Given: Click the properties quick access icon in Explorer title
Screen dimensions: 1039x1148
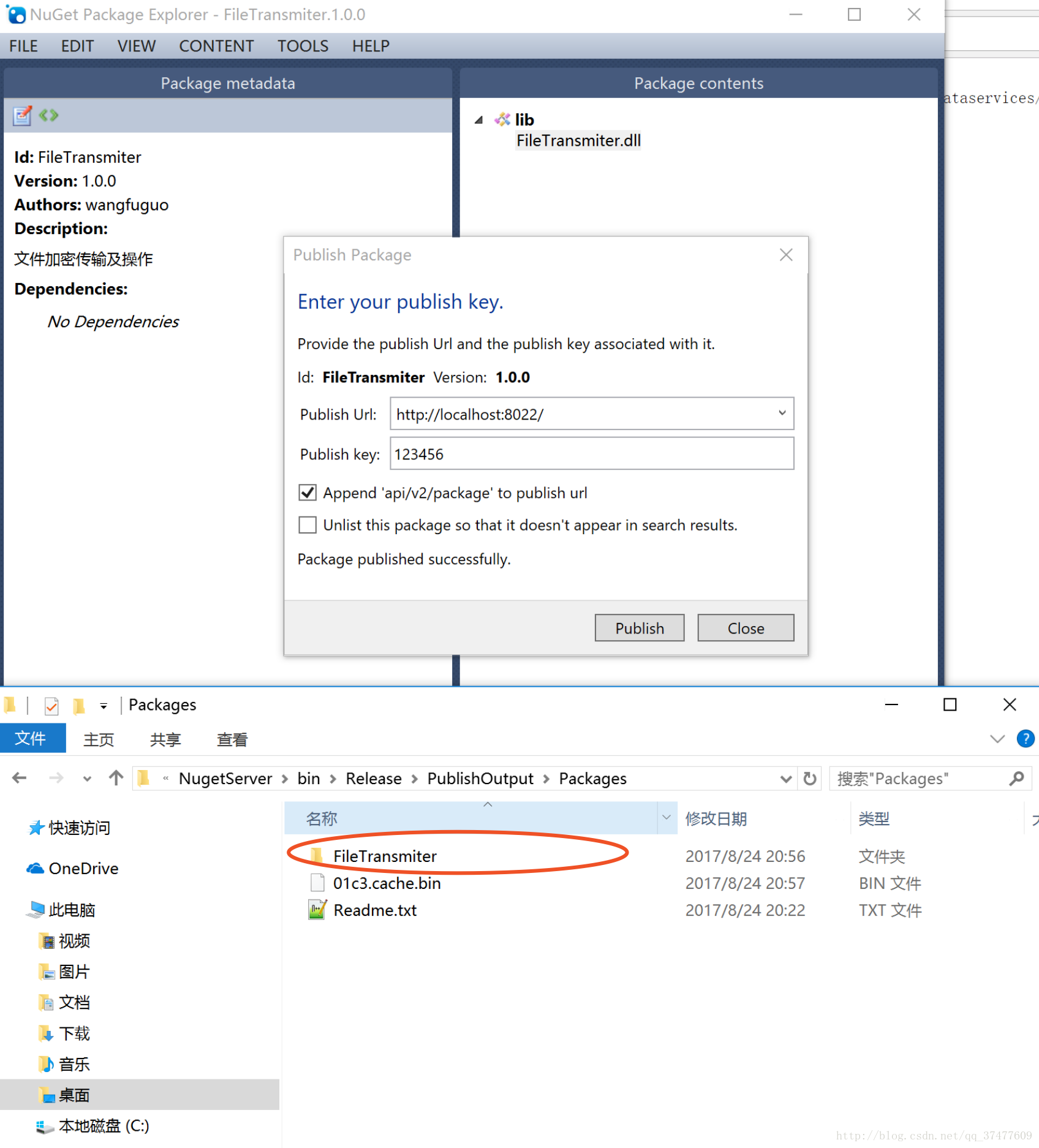Looking at the screenshot, I should tap(51, 706).
